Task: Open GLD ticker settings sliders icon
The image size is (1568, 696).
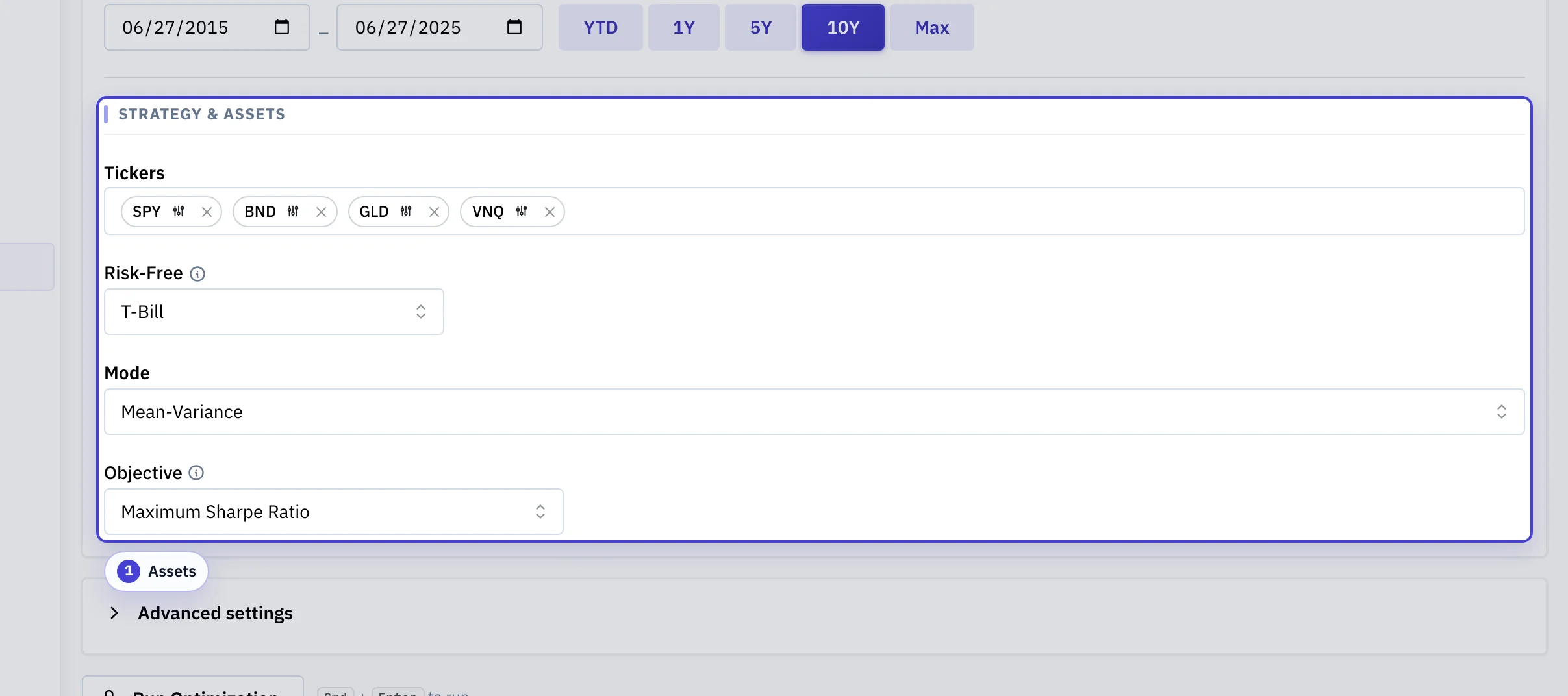Action: [x=406, y=212]
